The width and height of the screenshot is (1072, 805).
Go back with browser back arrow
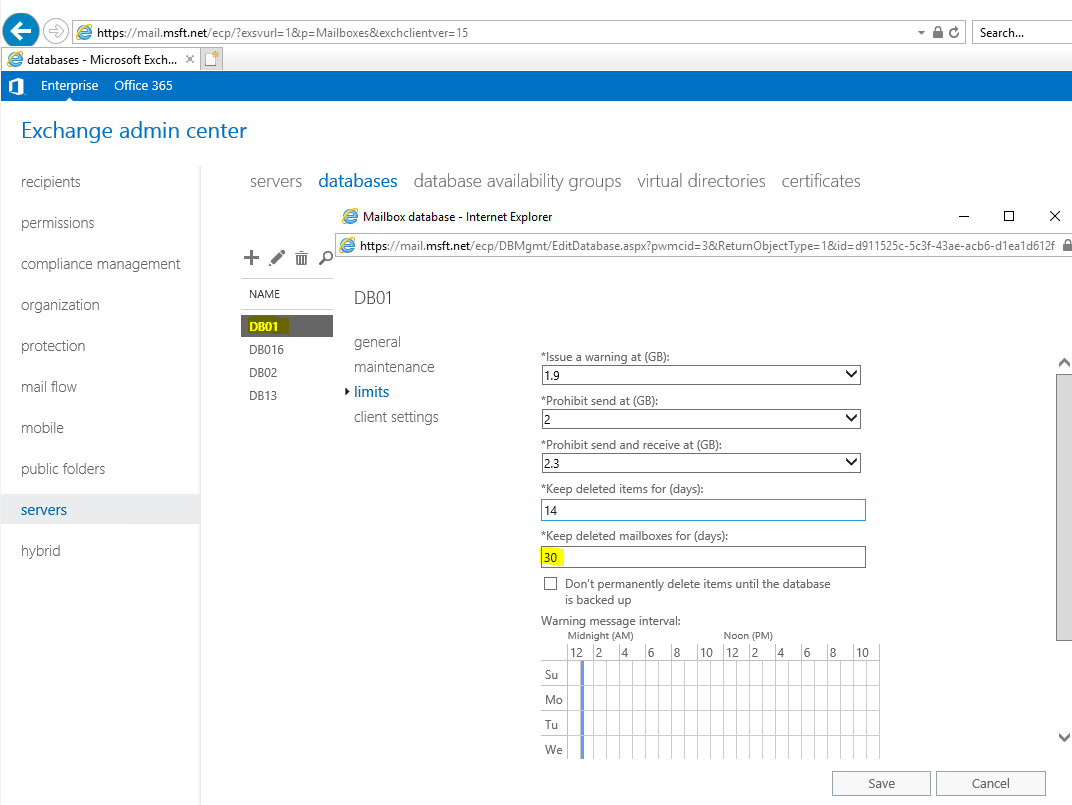coord(21,31)
